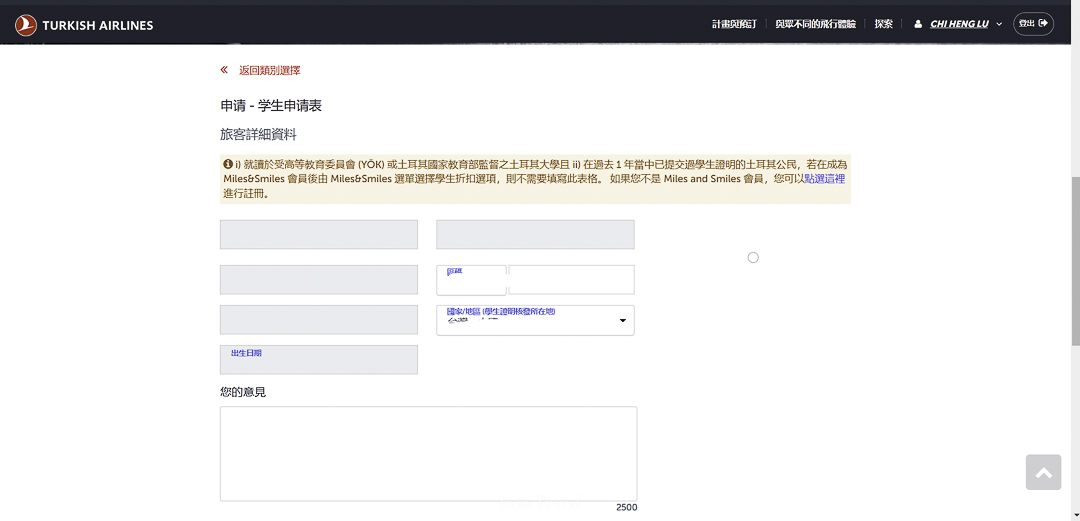Viewport: 1080px width, 521px height.
Task: Select the radio button right of the form
Action: [753, 257]
